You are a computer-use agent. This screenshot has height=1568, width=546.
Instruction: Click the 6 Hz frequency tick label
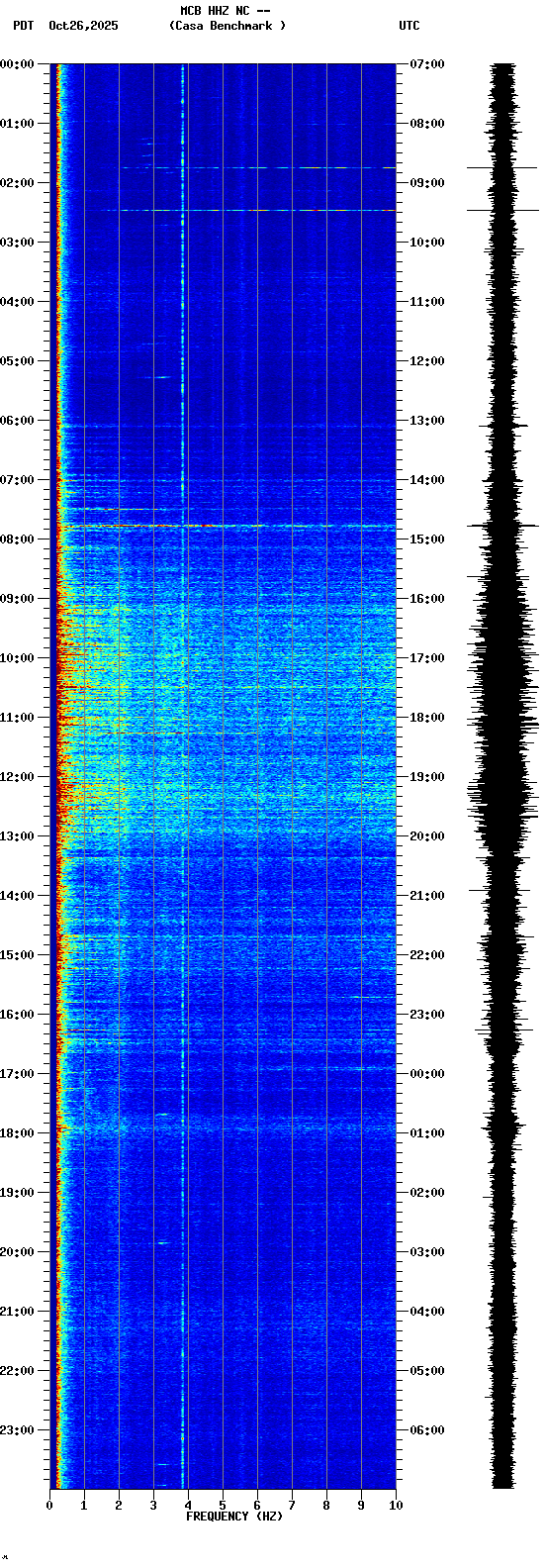(x=257, y=1506)
